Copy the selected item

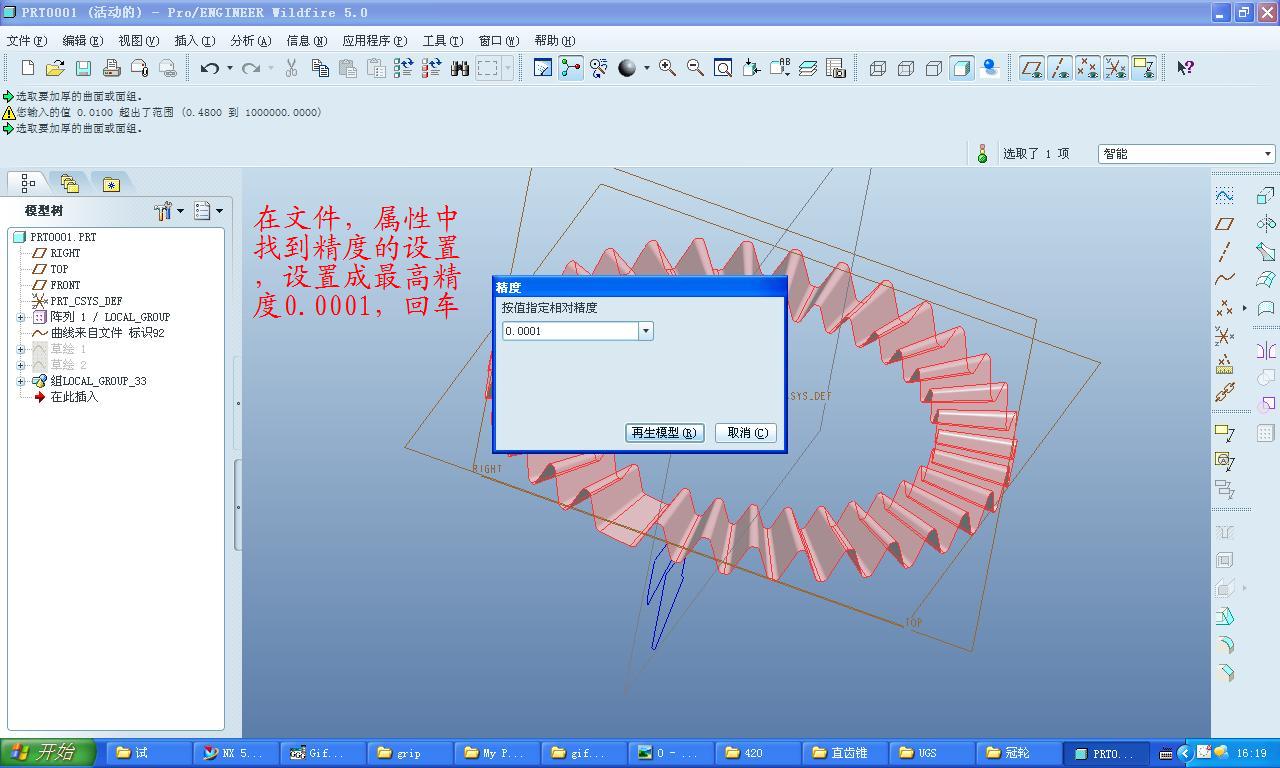pyautogui.click(x=320, y=68)
